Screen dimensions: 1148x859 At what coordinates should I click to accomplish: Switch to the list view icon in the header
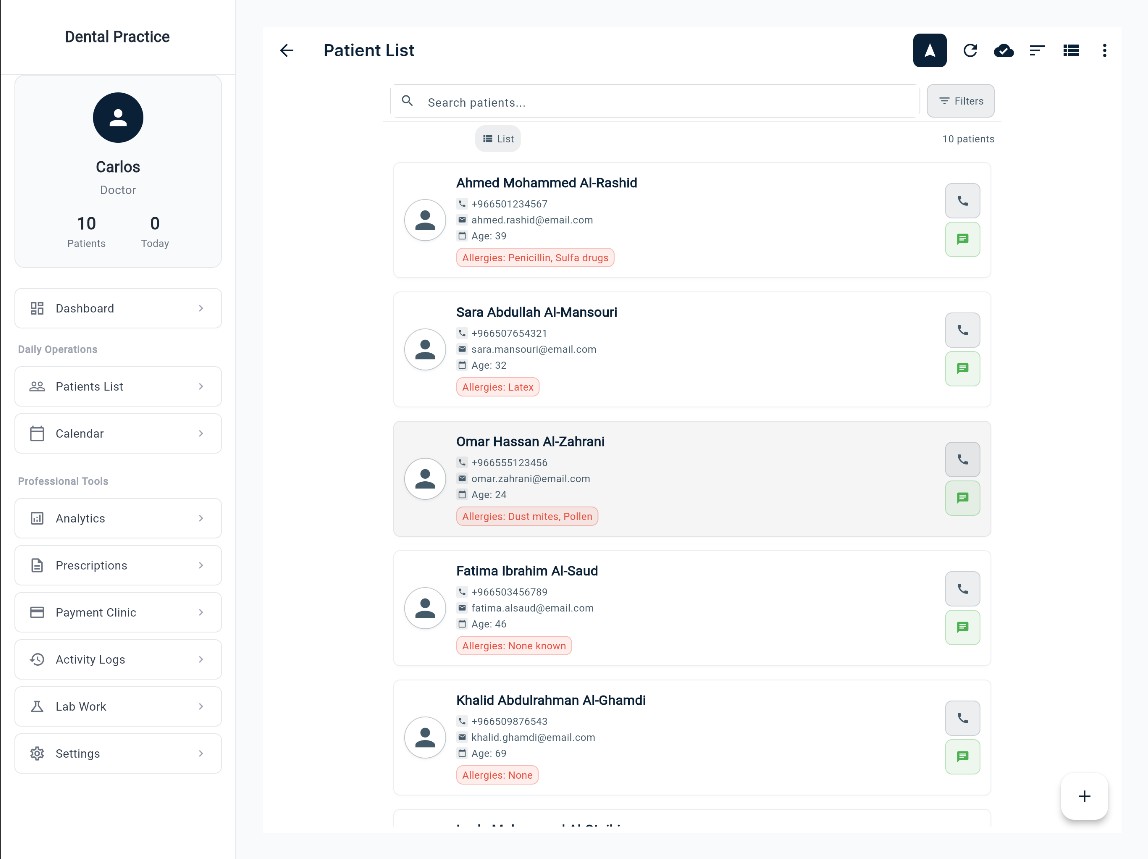(1071, 51)
